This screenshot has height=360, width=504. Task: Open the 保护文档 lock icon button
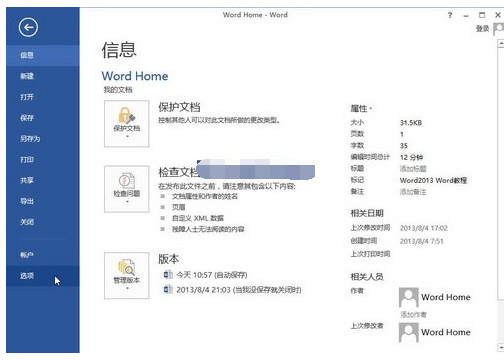[127, 124]
